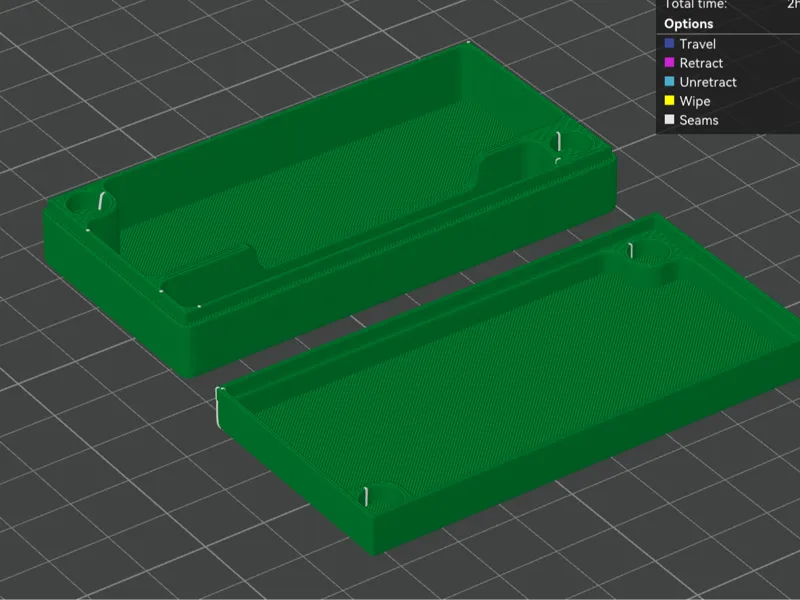Toggle the Travel color swatch

669,43
